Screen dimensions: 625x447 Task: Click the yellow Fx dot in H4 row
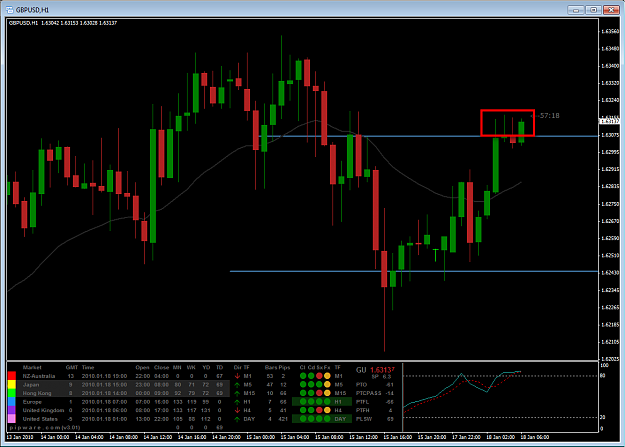pos(327,410)
